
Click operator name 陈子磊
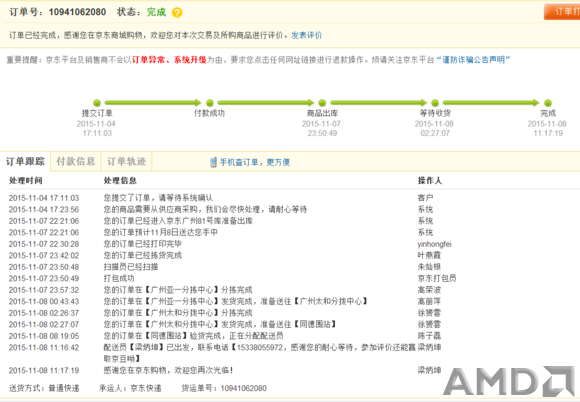[429, 336]
